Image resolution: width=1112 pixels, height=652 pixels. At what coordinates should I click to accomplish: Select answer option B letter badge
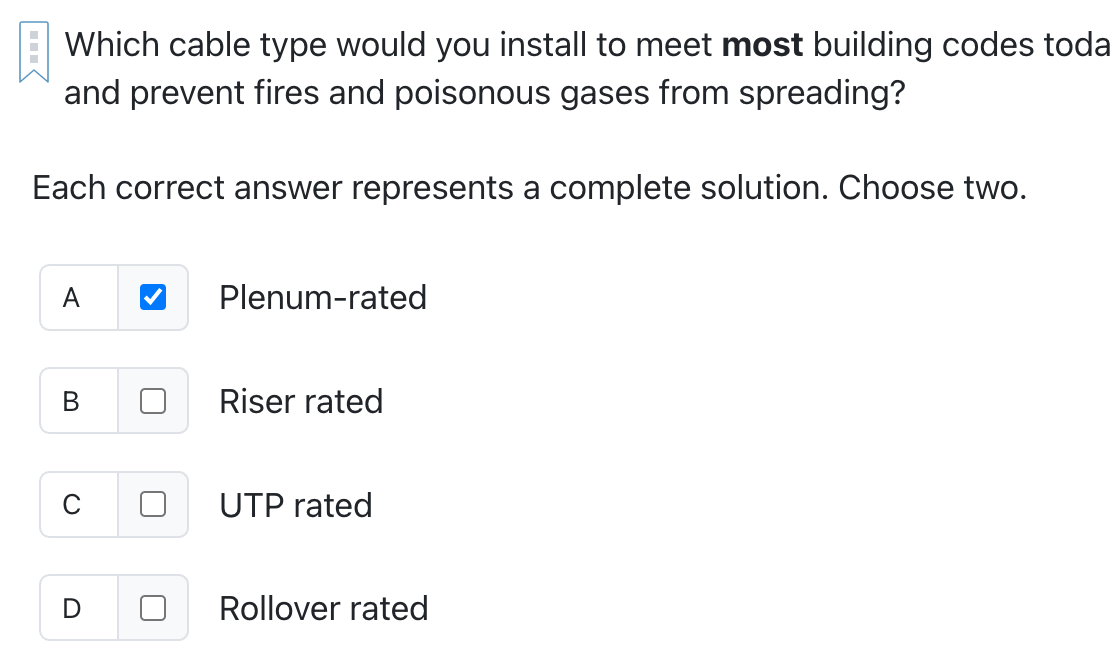pos(70,400)
